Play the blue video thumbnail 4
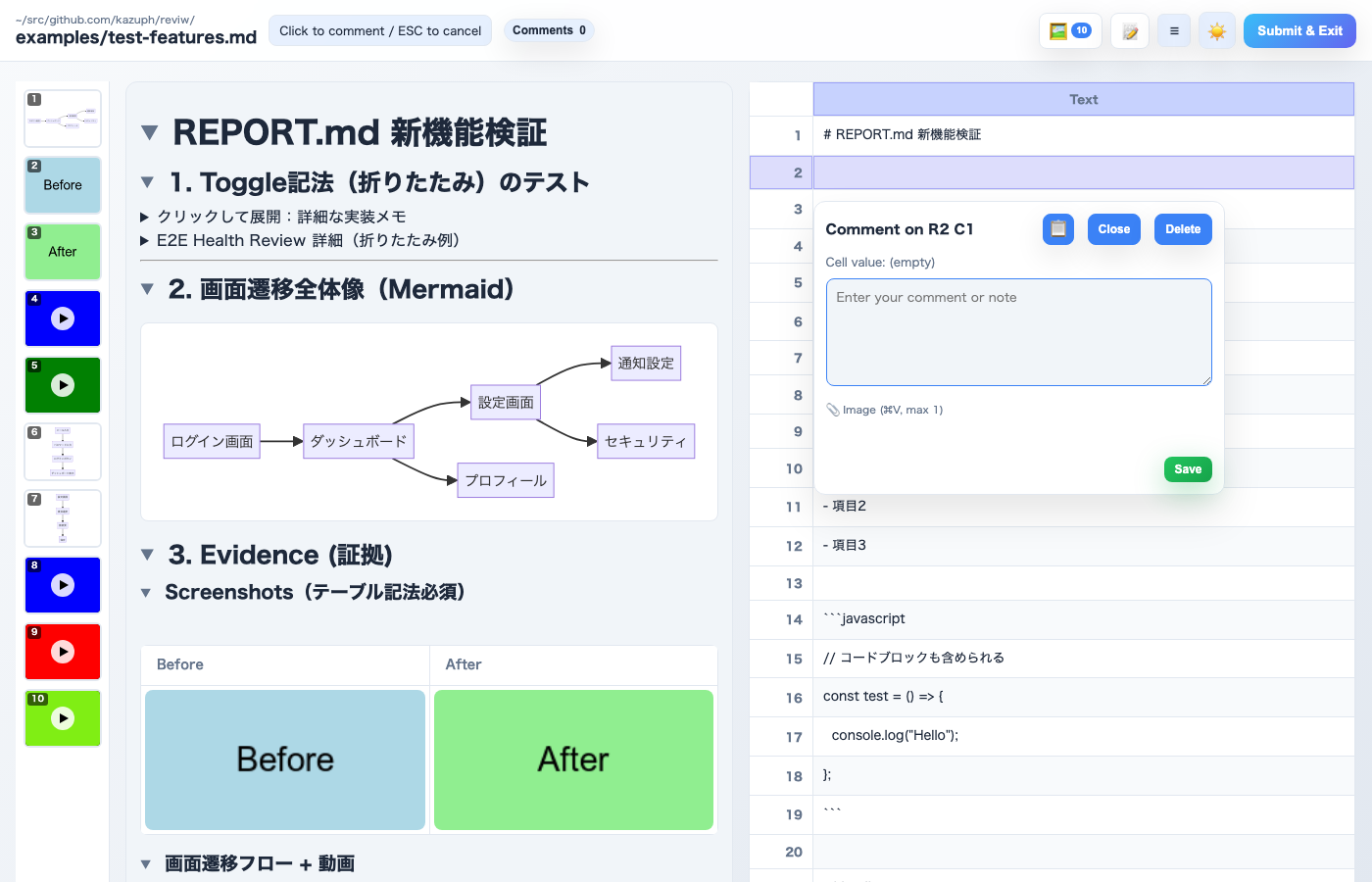The height and width of the screenshot is (882, 1372). pos(62,318)
